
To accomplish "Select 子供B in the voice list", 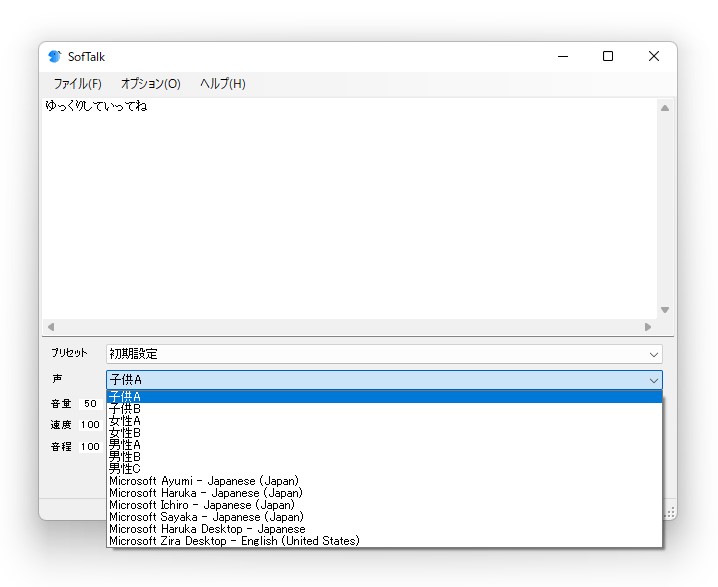I will tap(384, 408).
